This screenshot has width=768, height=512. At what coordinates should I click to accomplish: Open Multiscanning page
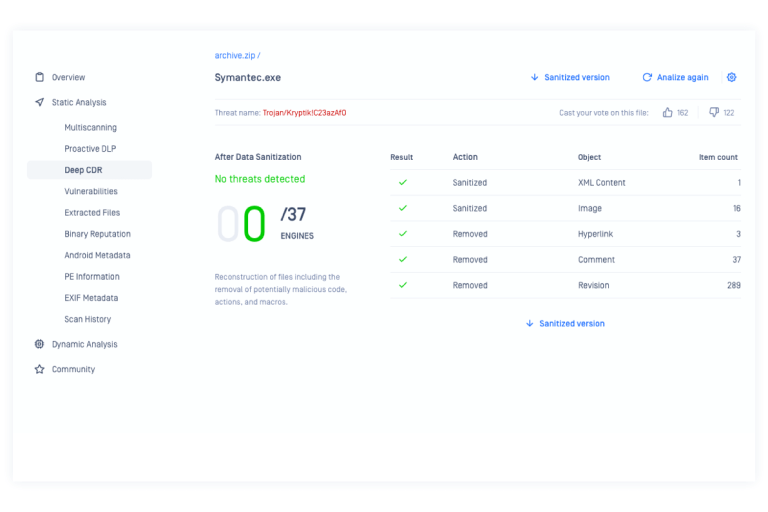point(91,127)
